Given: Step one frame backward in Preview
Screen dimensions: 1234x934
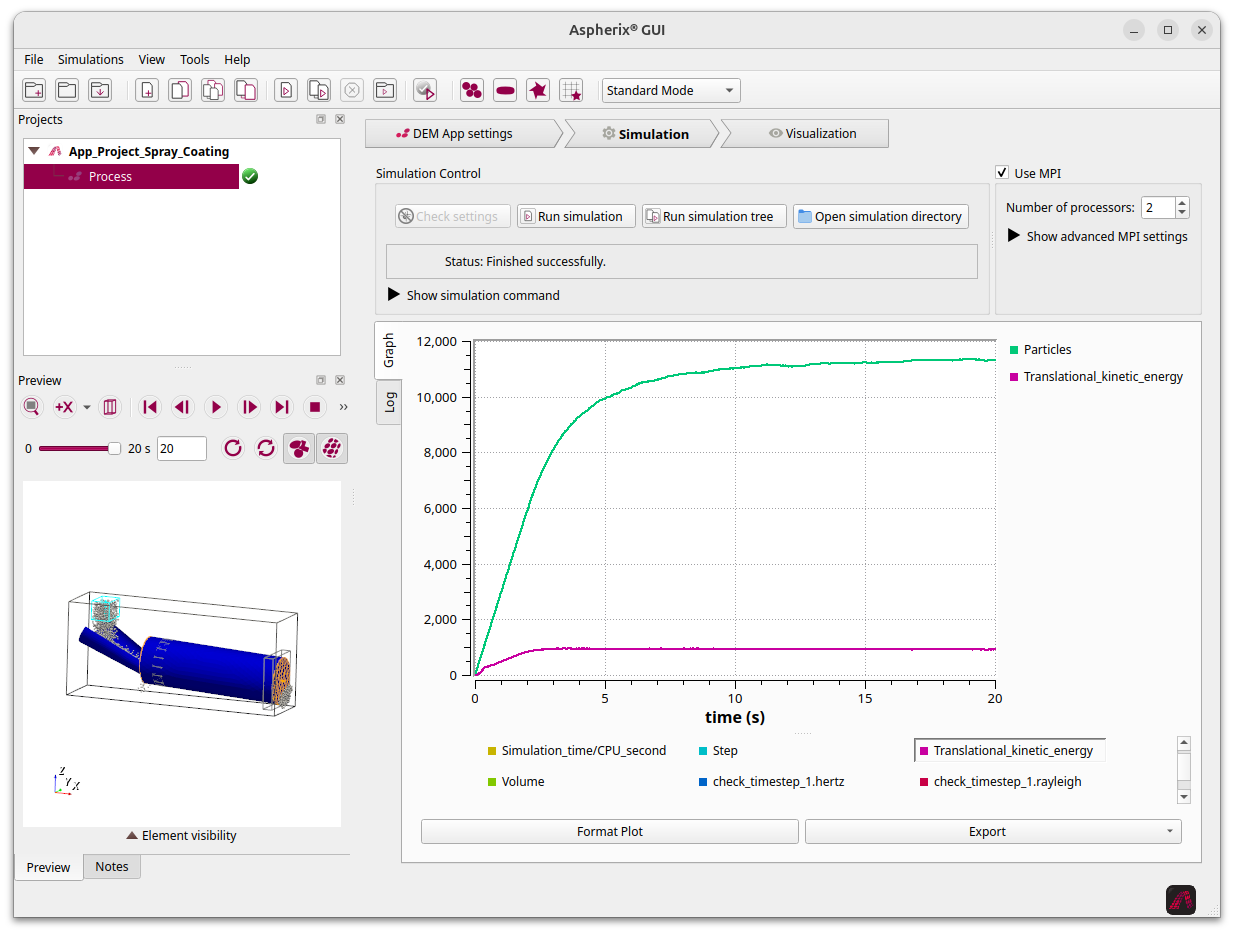Looking at the screenshot, I should point(182,407).
